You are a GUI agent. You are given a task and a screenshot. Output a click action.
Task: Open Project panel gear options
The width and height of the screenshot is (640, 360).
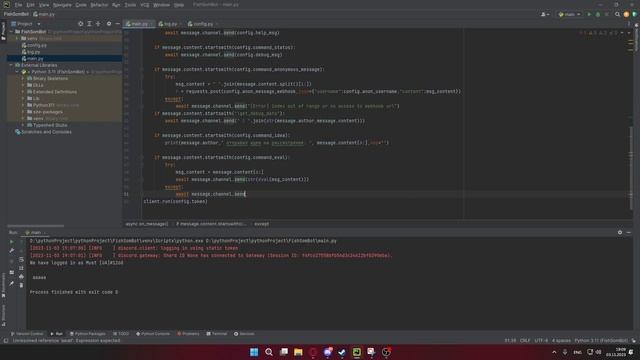[x=109, y=24]
